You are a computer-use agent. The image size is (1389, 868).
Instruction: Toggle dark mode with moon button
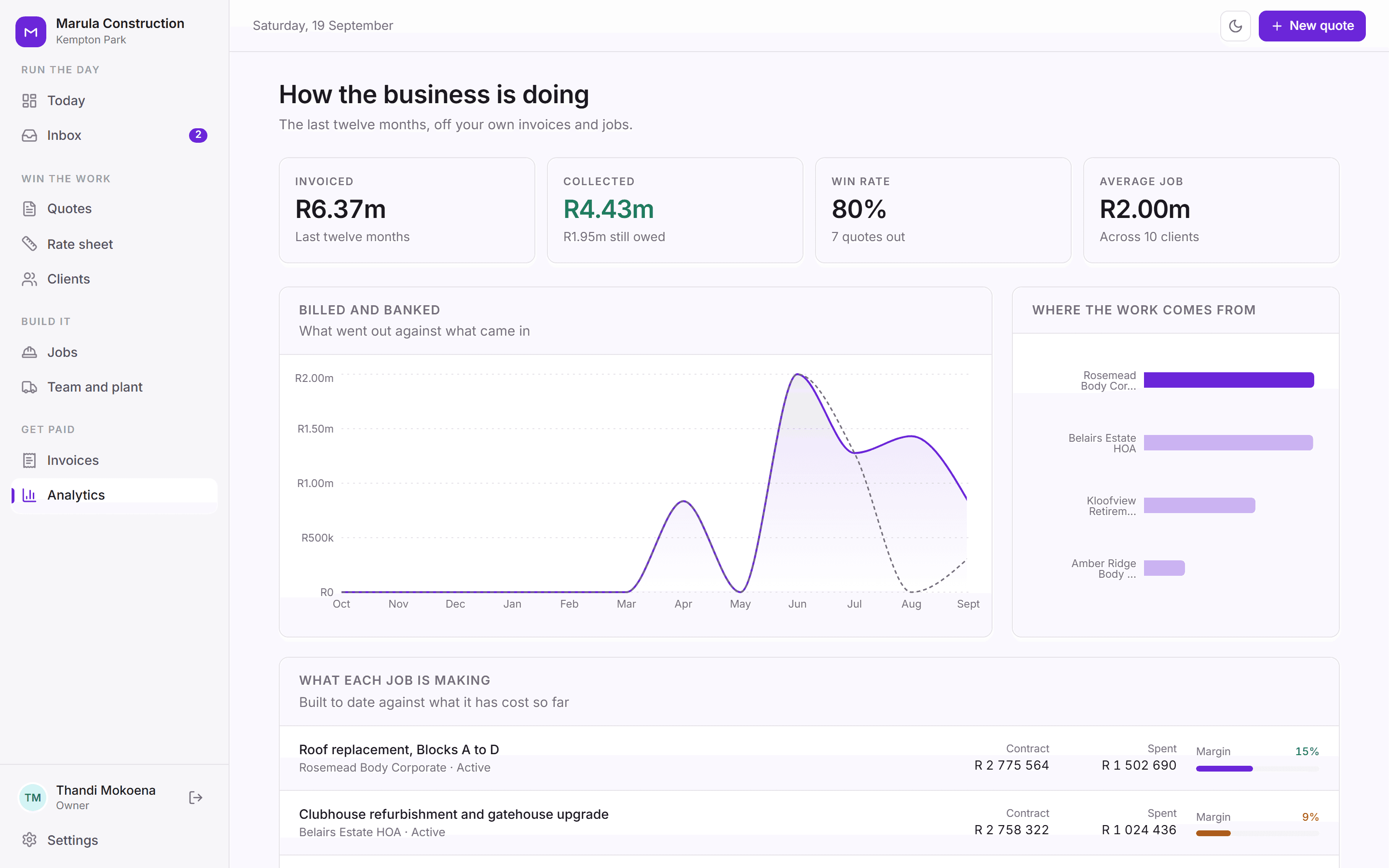pyautogui.click(x=1235, y=26)
